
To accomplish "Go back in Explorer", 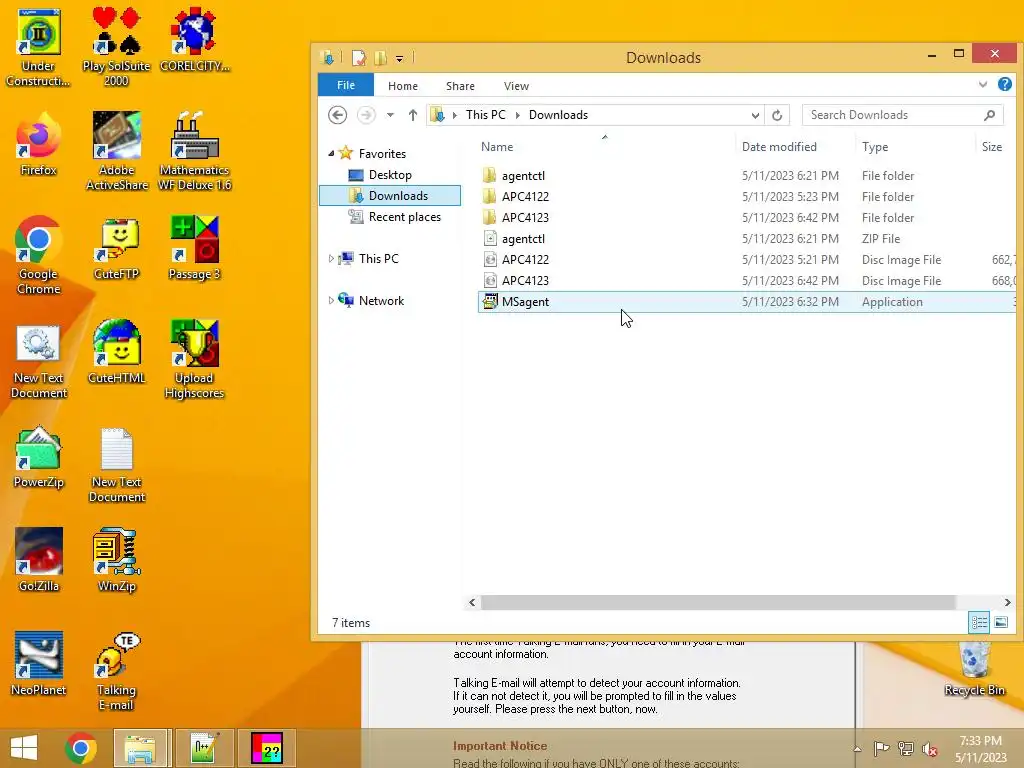I will pyautogui.click(x=337, y=115).
